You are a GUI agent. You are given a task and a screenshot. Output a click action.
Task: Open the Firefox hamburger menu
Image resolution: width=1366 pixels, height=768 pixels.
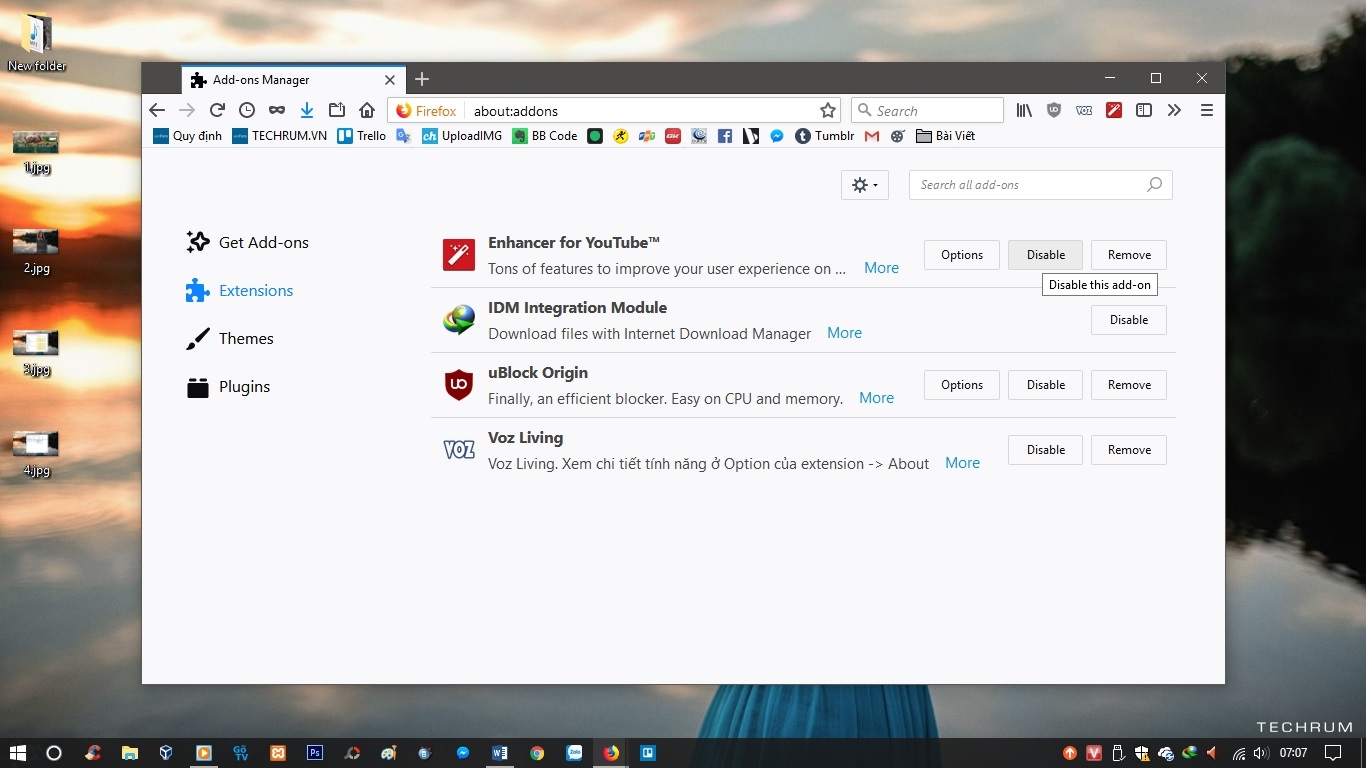pos(1207,111)
